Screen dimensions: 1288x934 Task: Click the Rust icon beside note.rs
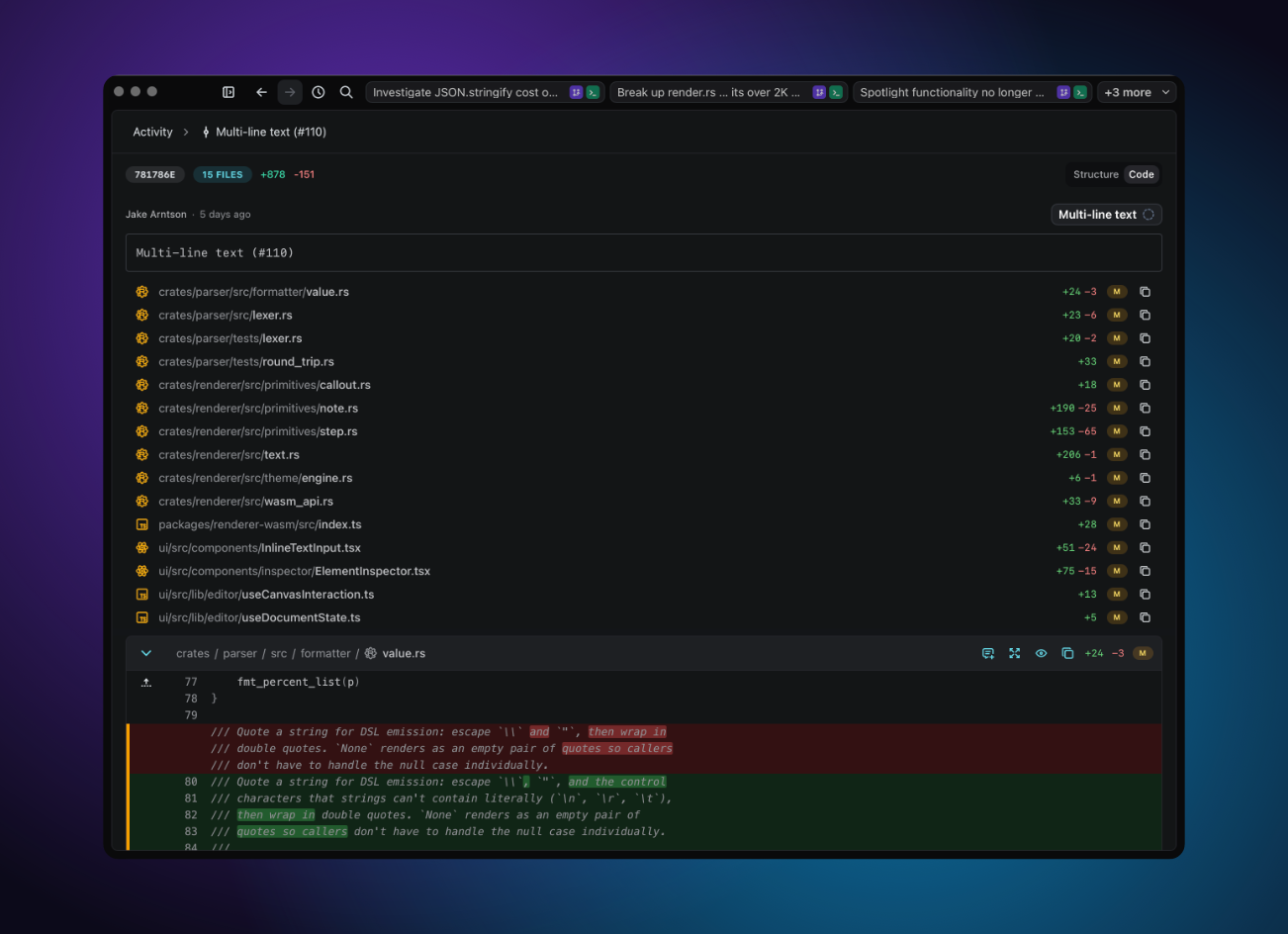coord(141,408)
